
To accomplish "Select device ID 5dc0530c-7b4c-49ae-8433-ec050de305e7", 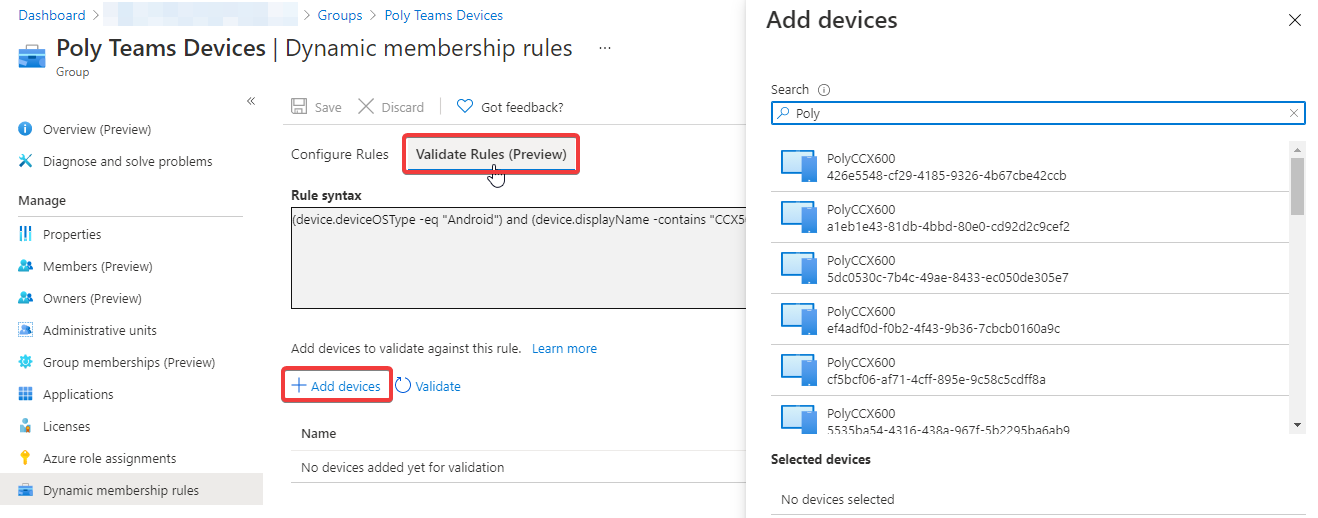I will pos(948,278).
